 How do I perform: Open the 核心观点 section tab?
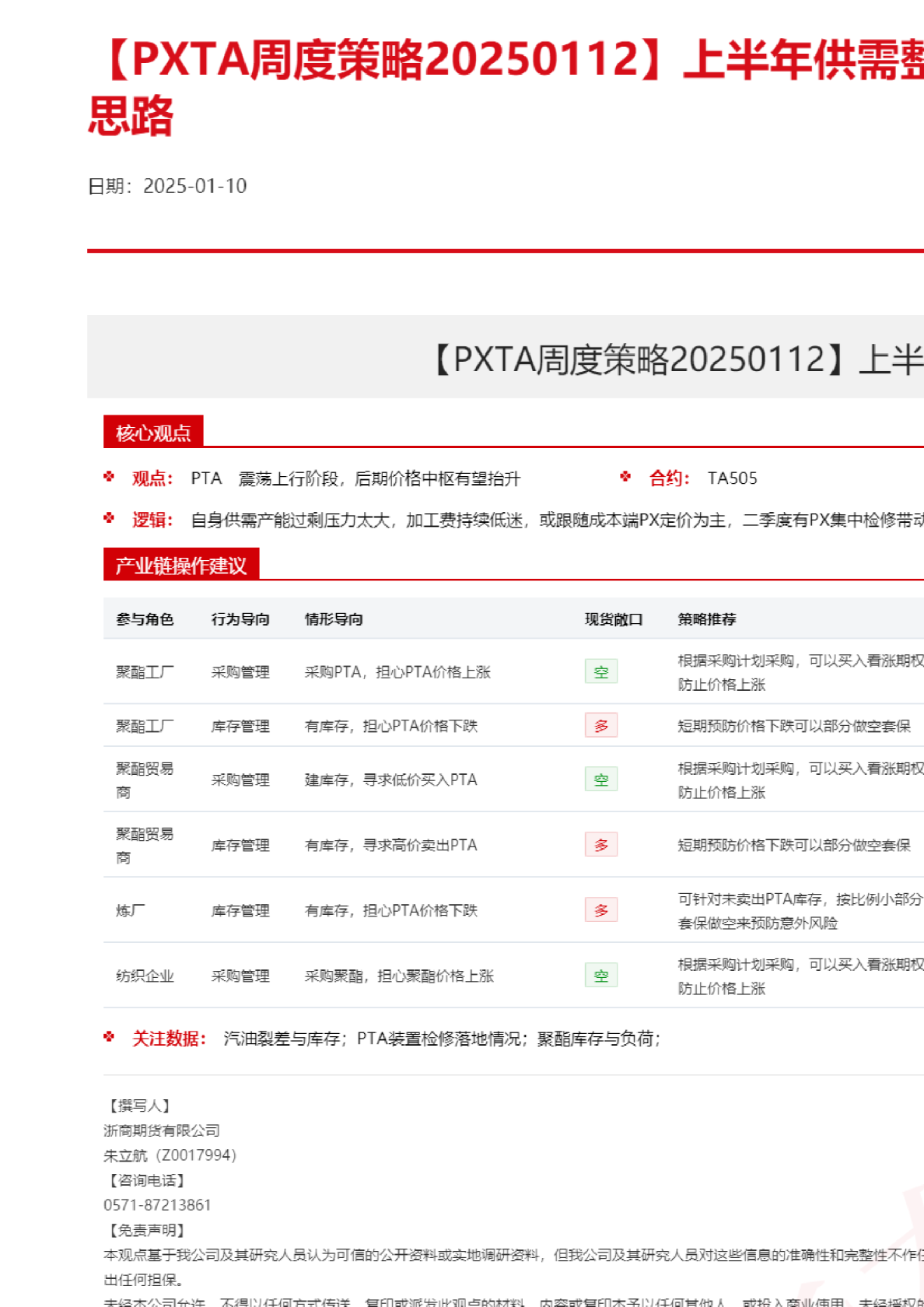[153, 433]
